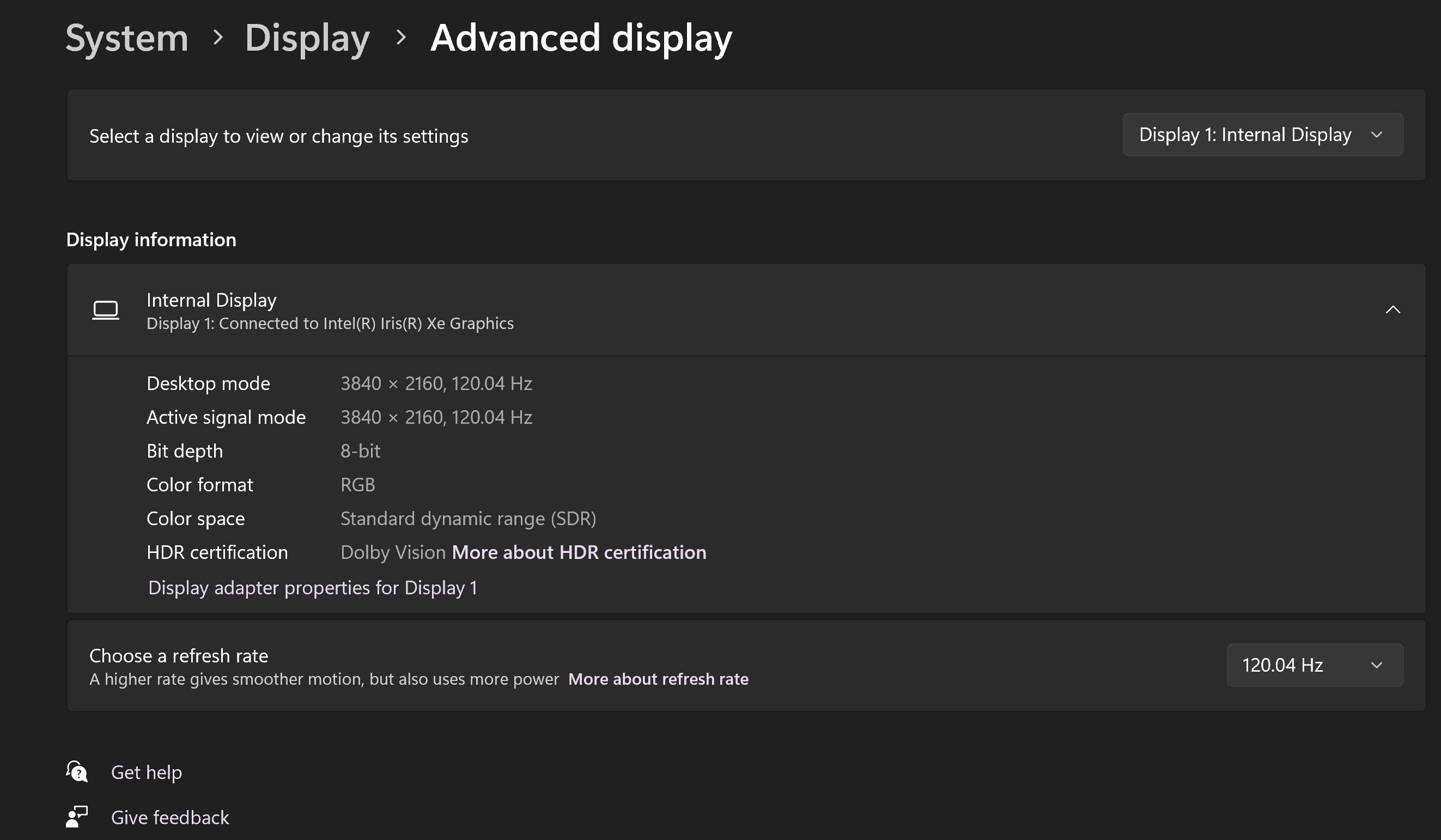
Task: Go back to System breadcrumb
Action: (x=127, y=38)
